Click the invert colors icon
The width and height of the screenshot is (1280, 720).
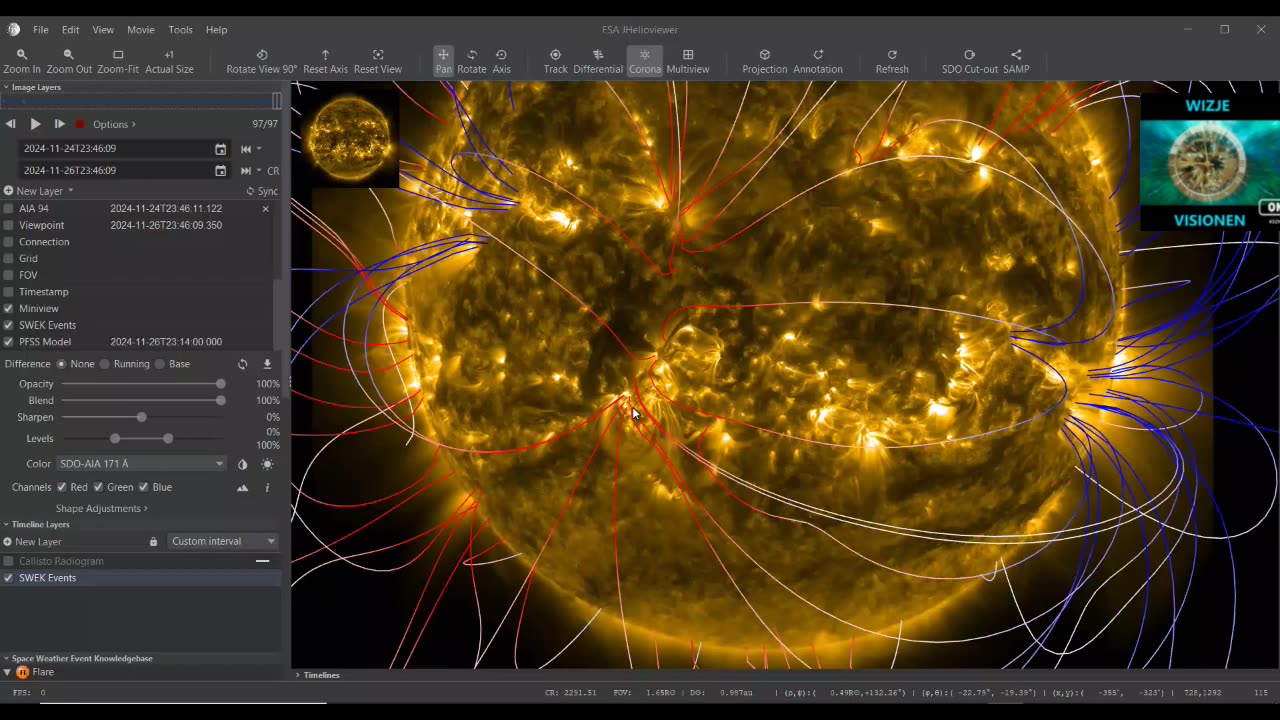(x=242, y=464)
